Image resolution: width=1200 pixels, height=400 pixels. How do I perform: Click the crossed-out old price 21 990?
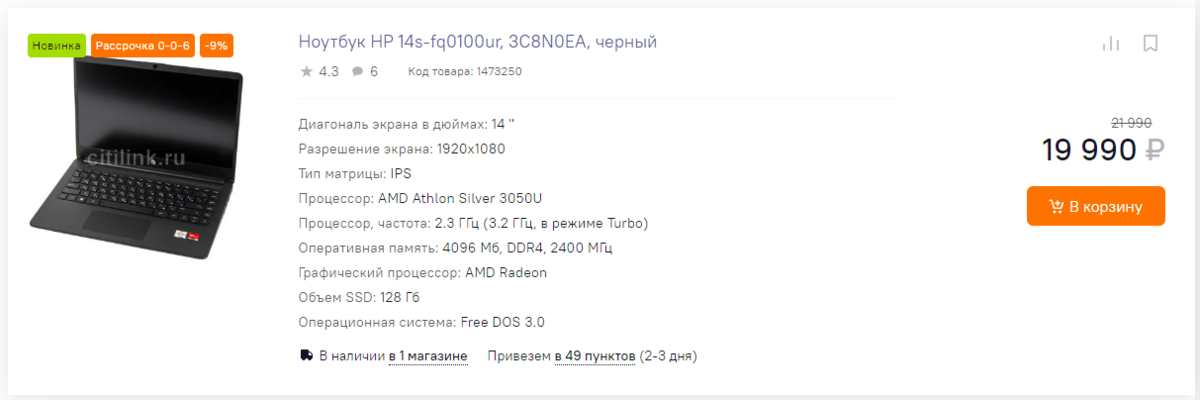tap(1132, 122)
